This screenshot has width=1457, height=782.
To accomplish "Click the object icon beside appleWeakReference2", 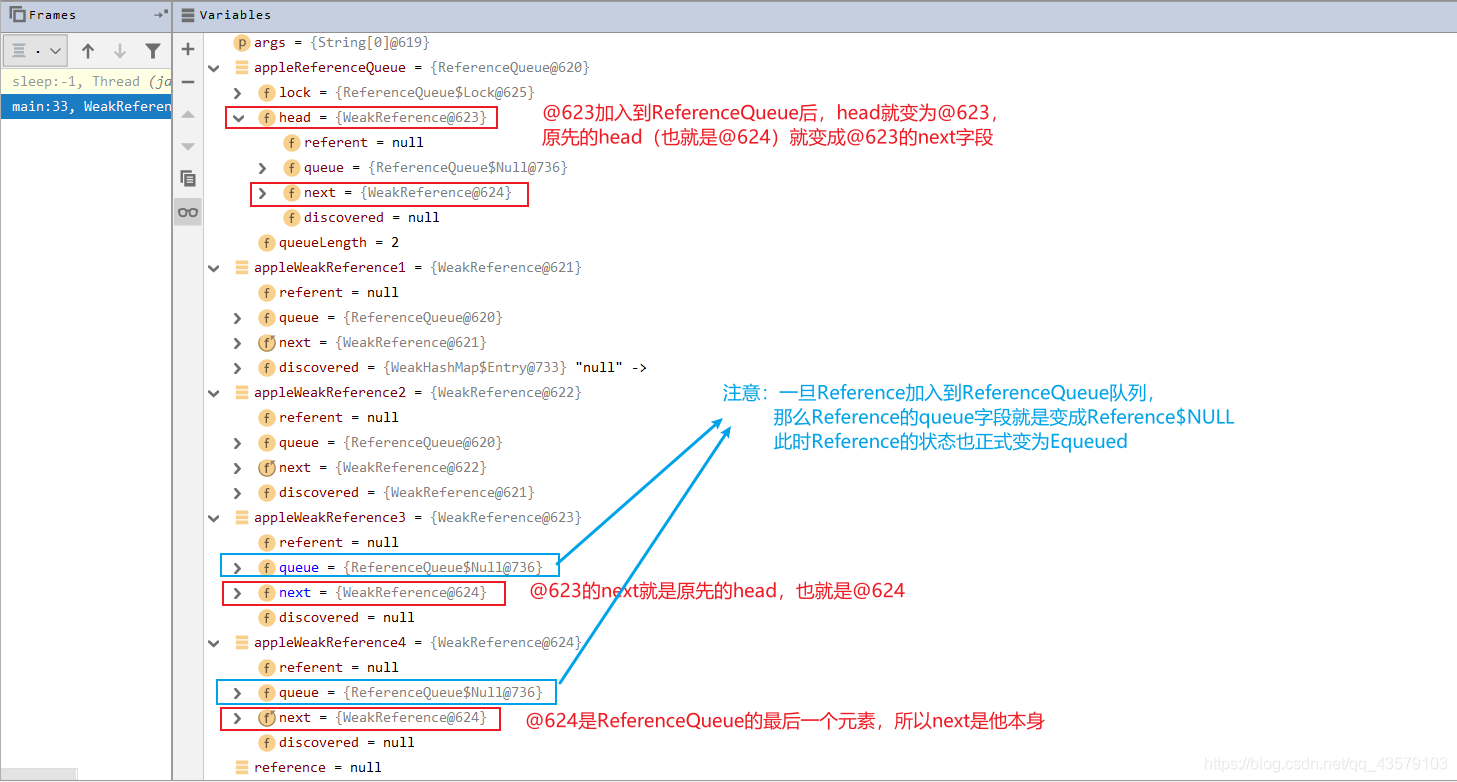I will point(241,393).
